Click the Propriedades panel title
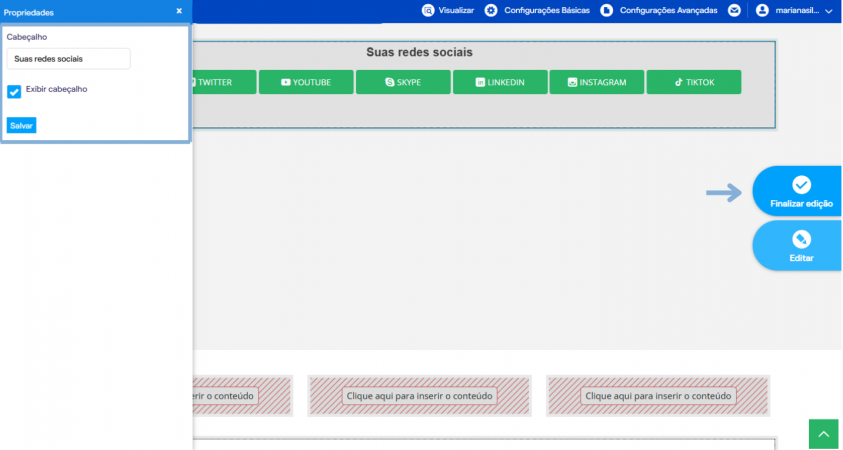 pos(28,12)
